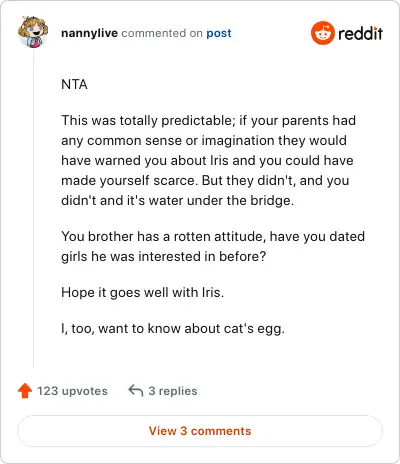Click the "This was totally predictable" line
Screen dimensions: 400x464
(x=209, y=120)
